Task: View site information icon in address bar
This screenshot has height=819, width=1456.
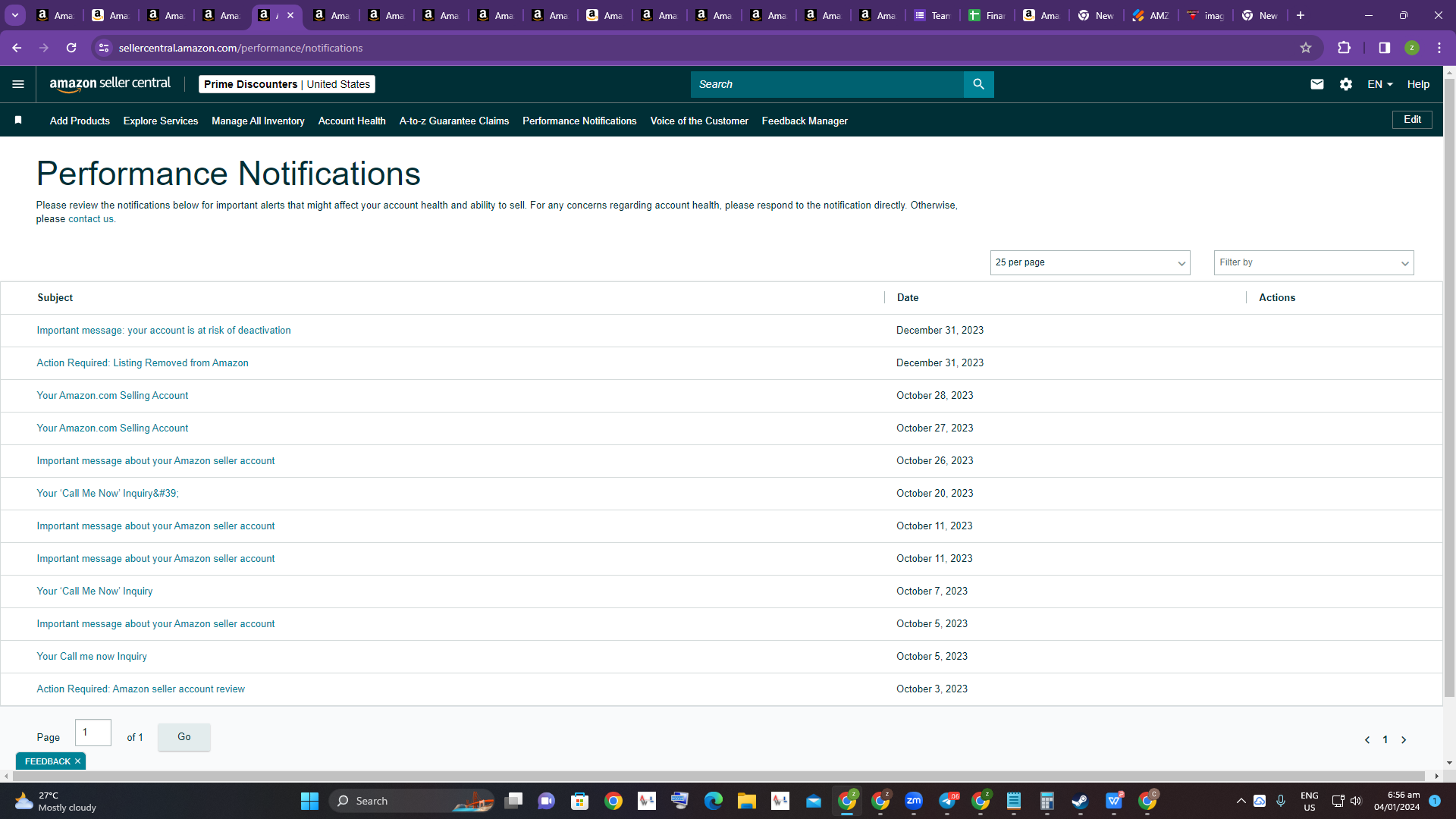Action: point(104,48)
